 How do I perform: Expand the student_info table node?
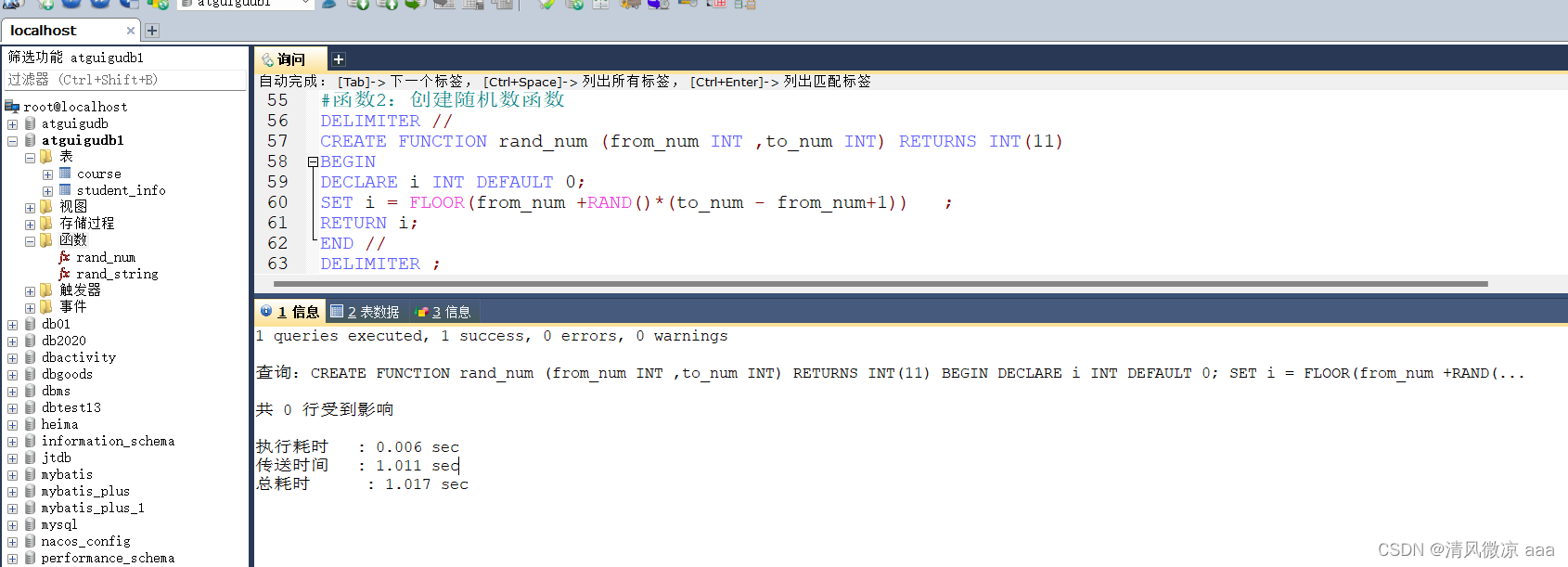[47, 191]
